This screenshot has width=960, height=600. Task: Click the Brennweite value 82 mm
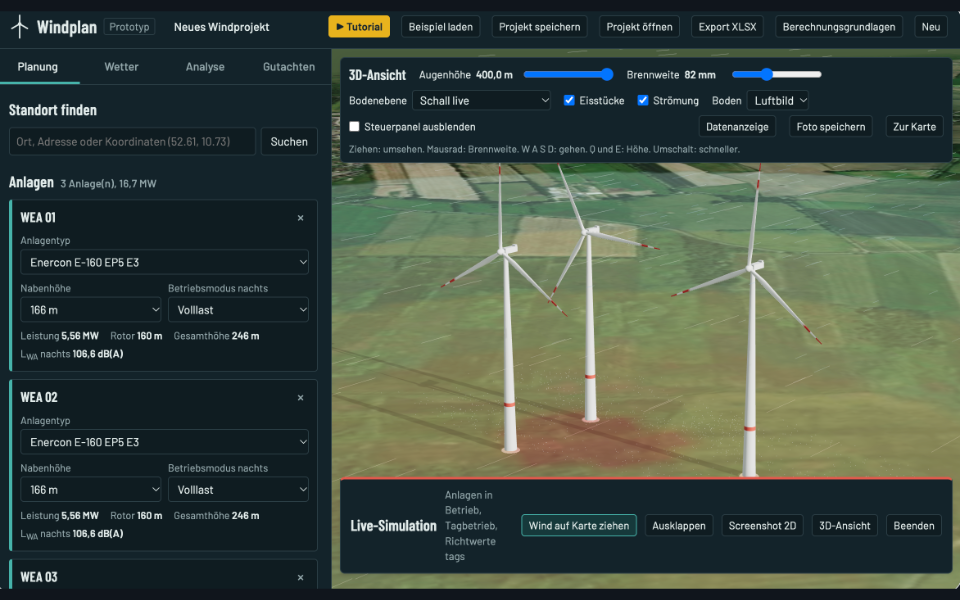pos(700,75)
